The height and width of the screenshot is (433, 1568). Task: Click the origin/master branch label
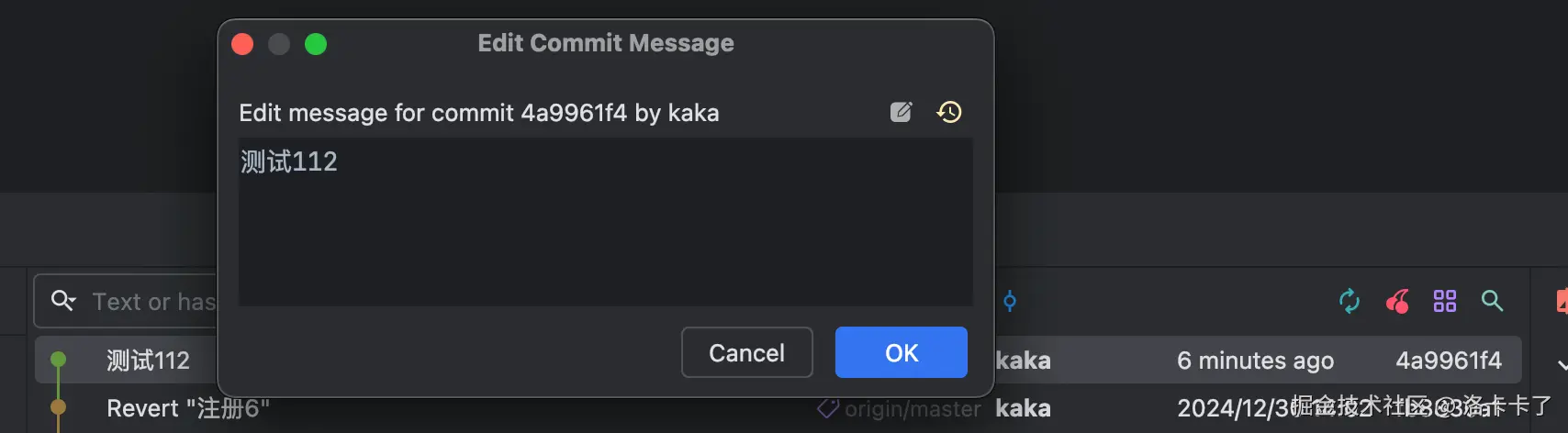912,409
